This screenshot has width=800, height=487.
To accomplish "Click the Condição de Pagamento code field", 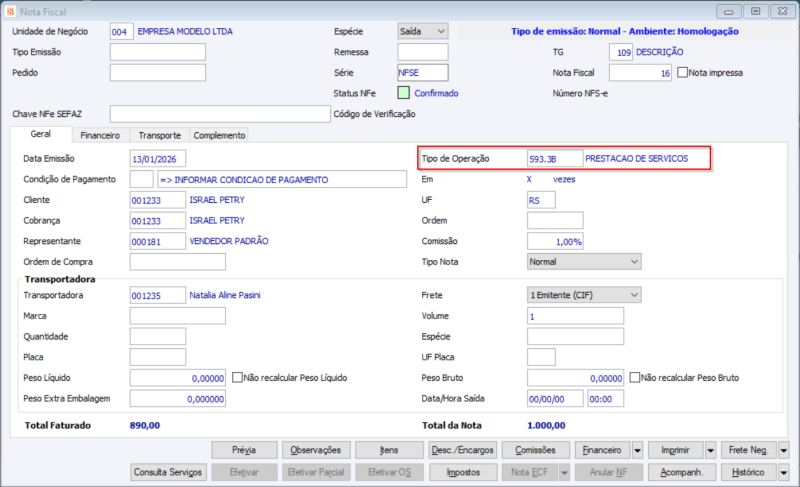I will coord(141,179).
